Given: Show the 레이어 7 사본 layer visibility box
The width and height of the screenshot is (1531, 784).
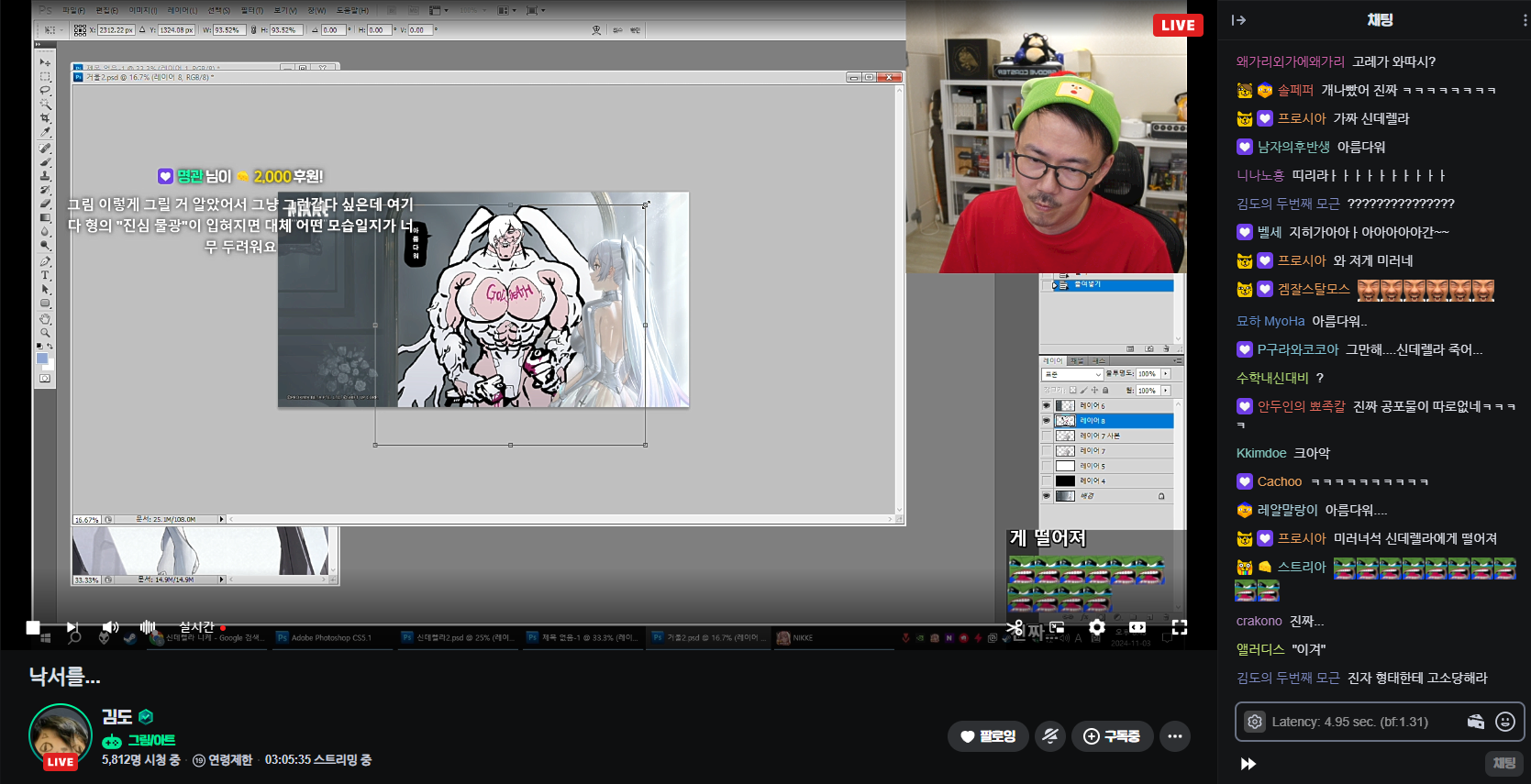Looking at the screenshot, I should (1046, 436).
